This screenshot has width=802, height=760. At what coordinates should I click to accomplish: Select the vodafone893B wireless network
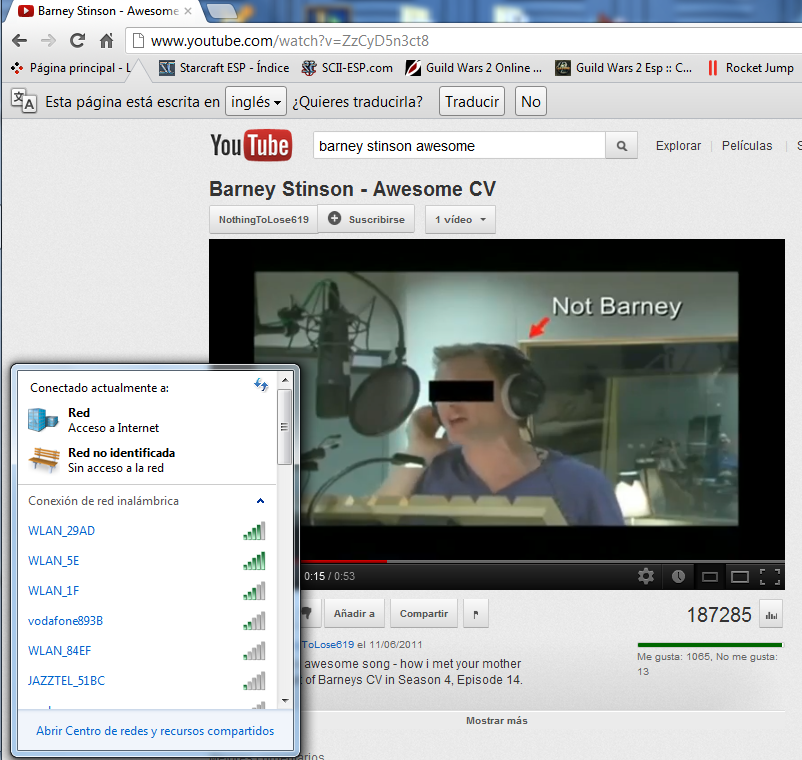click(x=147, y=621)
